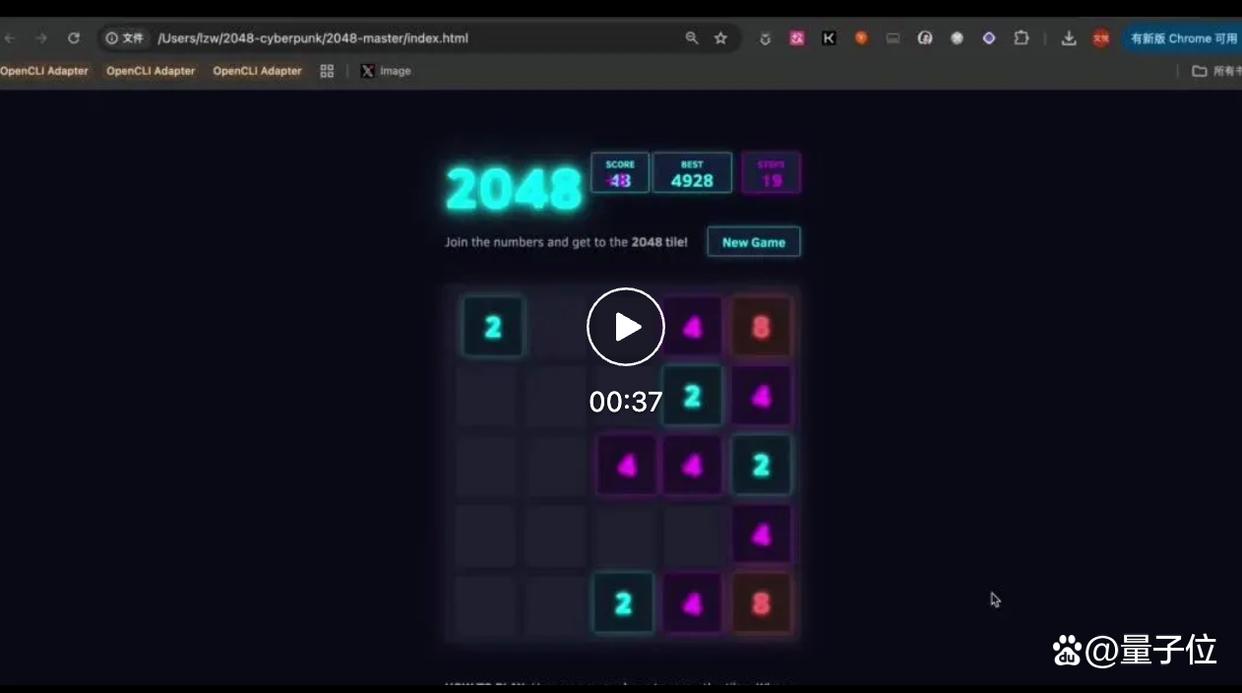Click the Chrome profile avatar
The width and height of the screenshot is (1242, 693).
coord(1101,38)
